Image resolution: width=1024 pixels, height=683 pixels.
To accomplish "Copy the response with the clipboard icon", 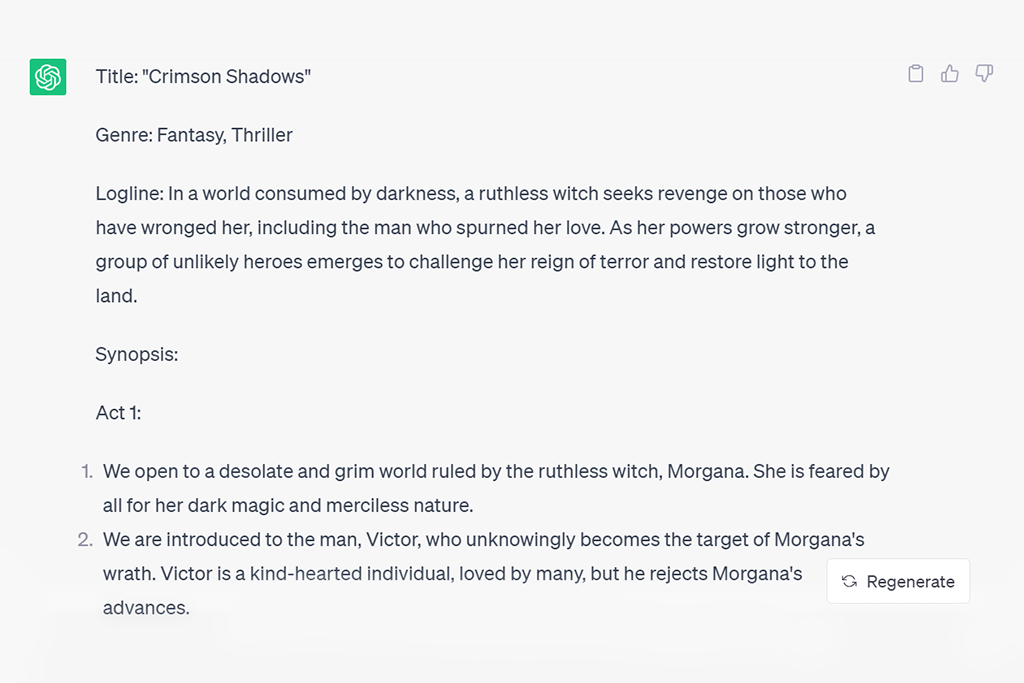I will (x=915, y=74).
